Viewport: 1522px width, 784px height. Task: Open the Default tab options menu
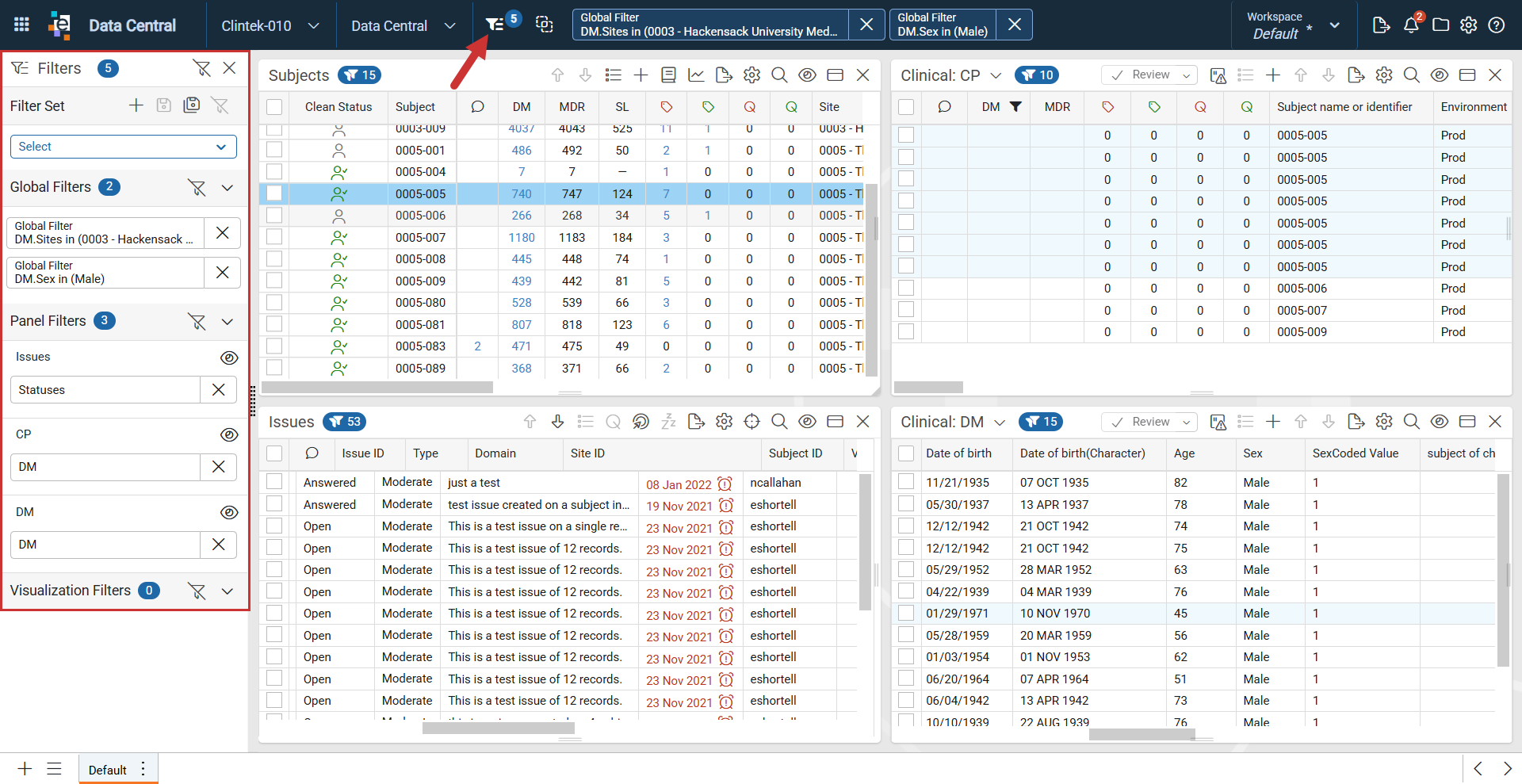tap(143, 769)
